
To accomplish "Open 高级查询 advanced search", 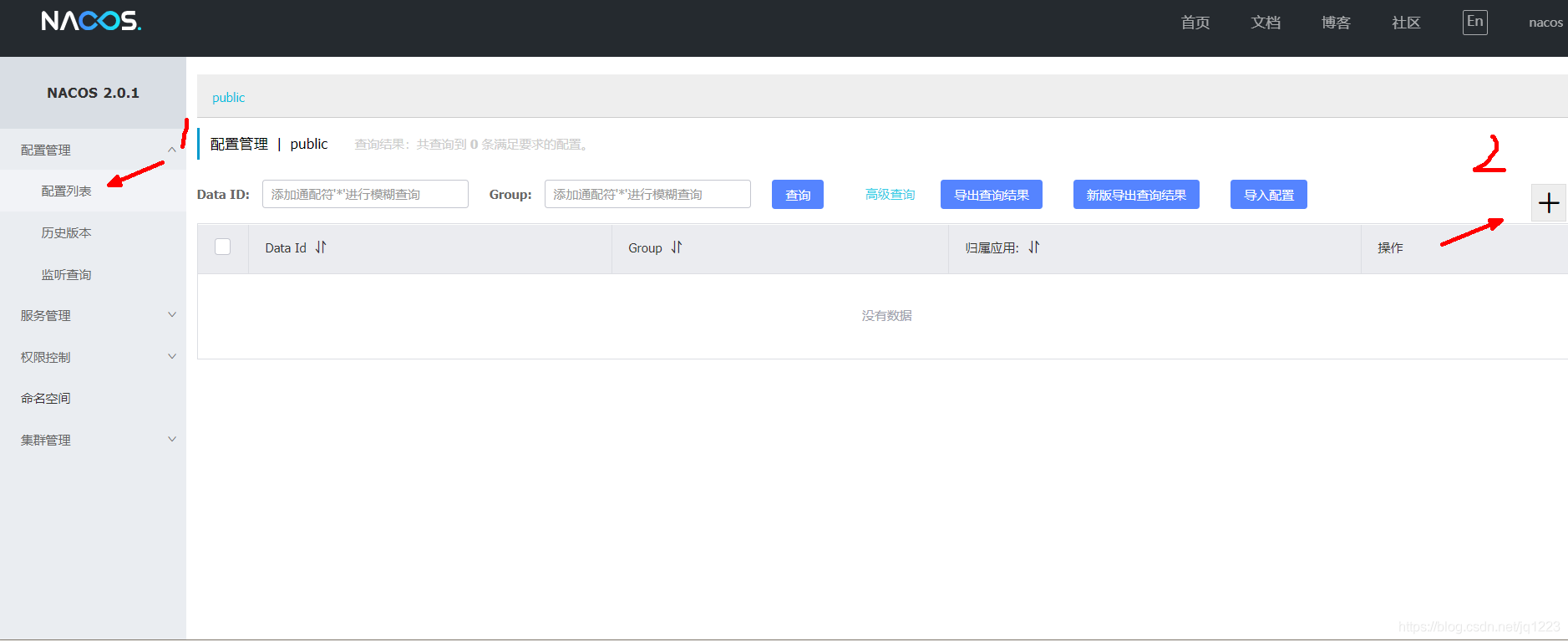I will [891, 195].
